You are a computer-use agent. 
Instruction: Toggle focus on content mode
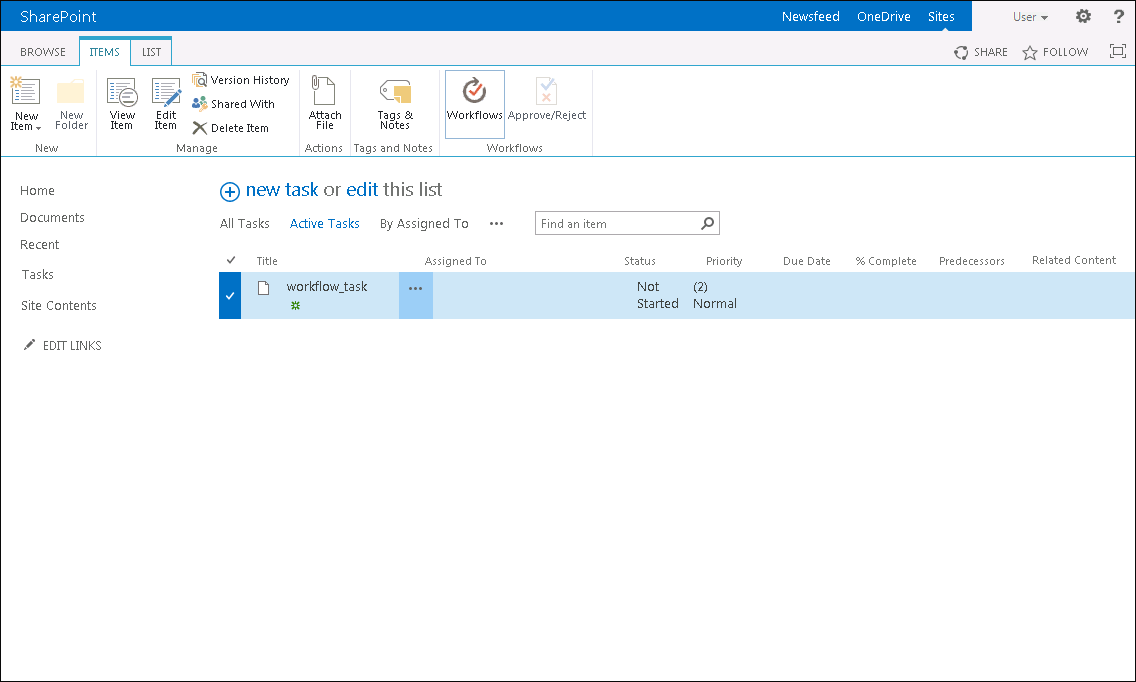[1117, 52]
